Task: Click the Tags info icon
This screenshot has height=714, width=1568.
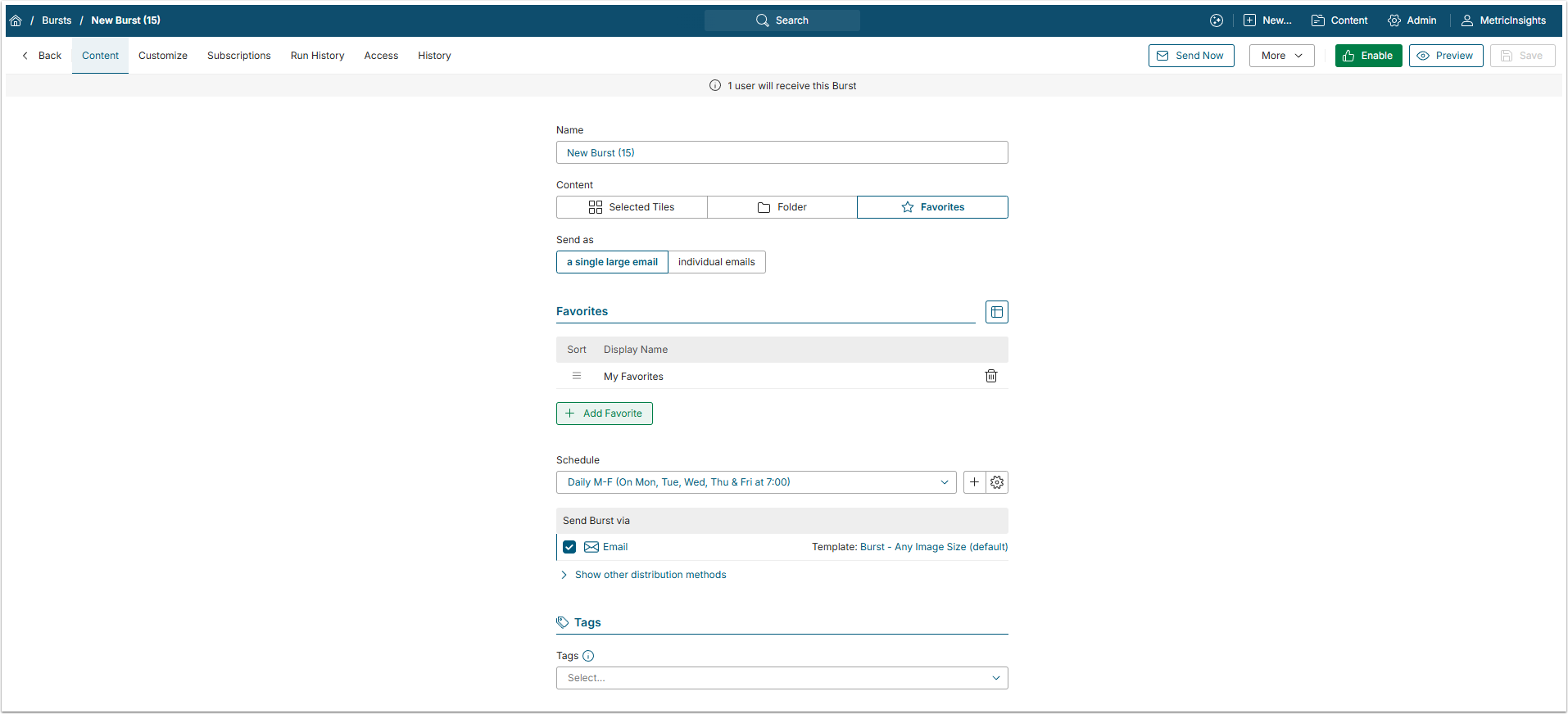Action: tap(588, 656)
